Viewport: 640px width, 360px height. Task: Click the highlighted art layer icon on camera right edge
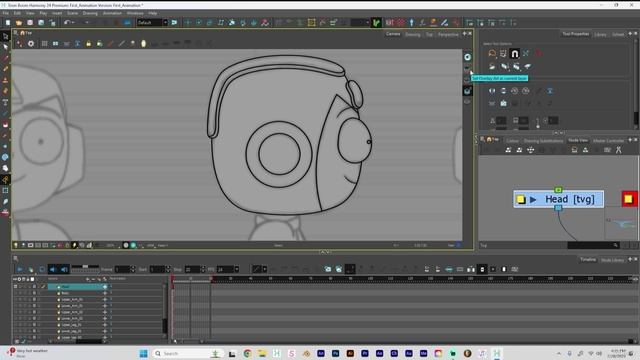point(467,91)
